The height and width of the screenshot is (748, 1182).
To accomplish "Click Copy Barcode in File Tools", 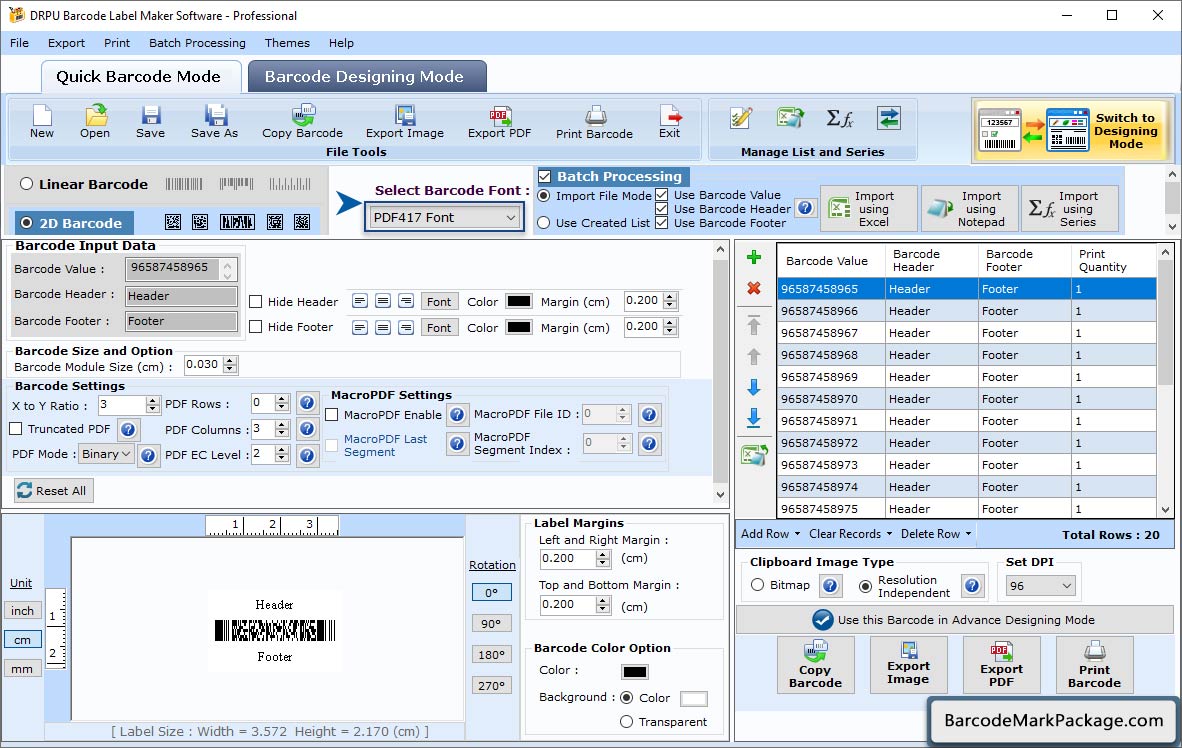I will [302, 122].
